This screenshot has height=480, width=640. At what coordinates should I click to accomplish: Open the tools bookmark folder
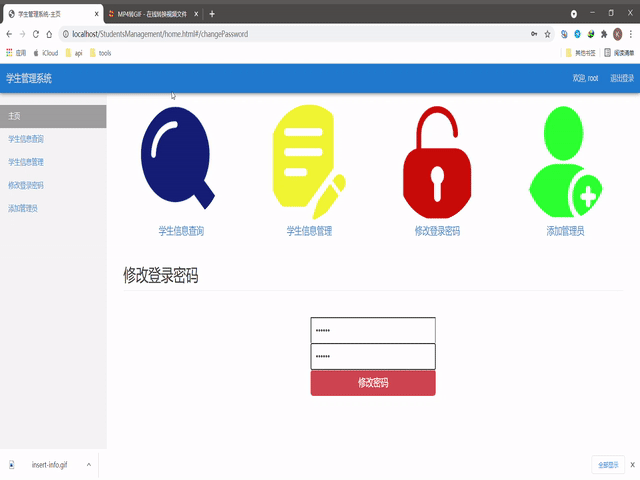coord(99,53)
